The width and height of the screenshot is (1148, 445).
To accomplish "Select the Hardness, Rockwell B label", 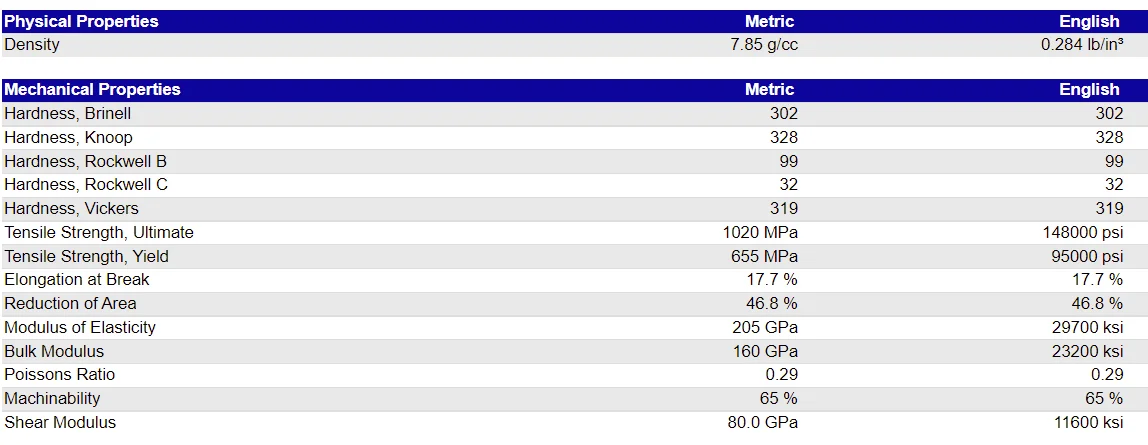I will (86, 161).
